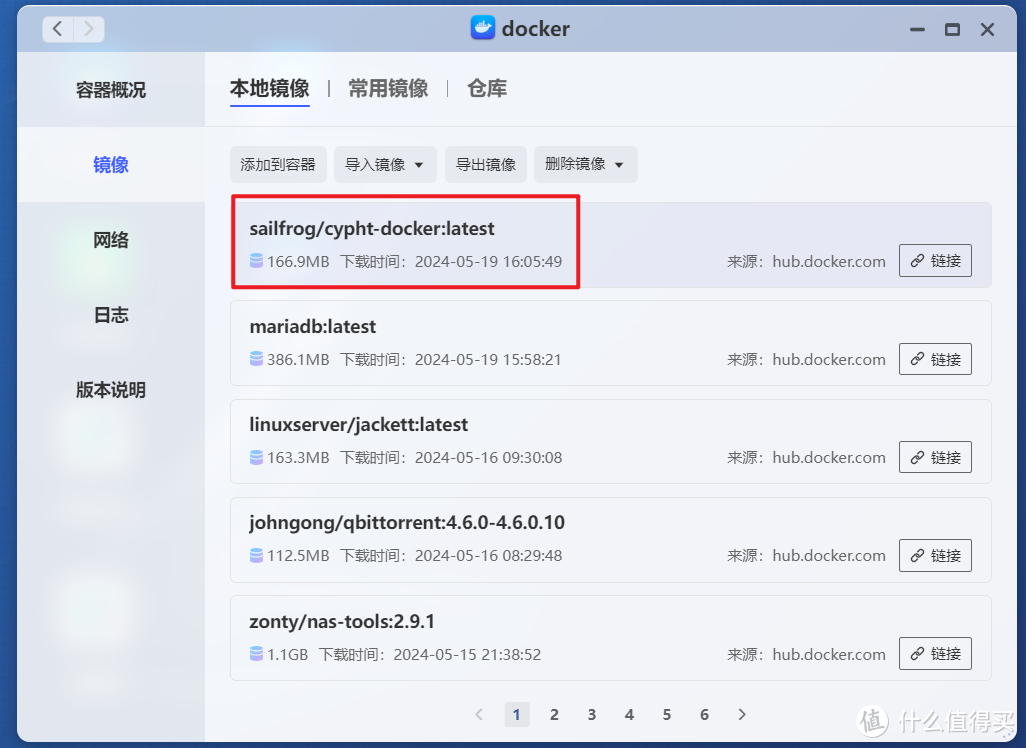The image size is (1026, 748).
Task: Click 链接 button for zonty/nas-tools
Action: (x=935, y=653)
